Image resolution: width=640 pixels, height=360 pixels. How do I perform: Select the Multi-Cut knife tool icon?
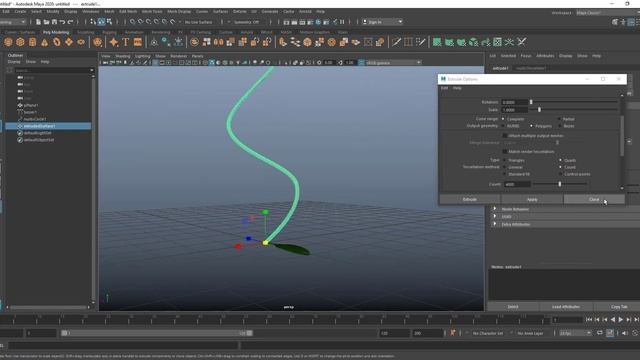[396, 42]
